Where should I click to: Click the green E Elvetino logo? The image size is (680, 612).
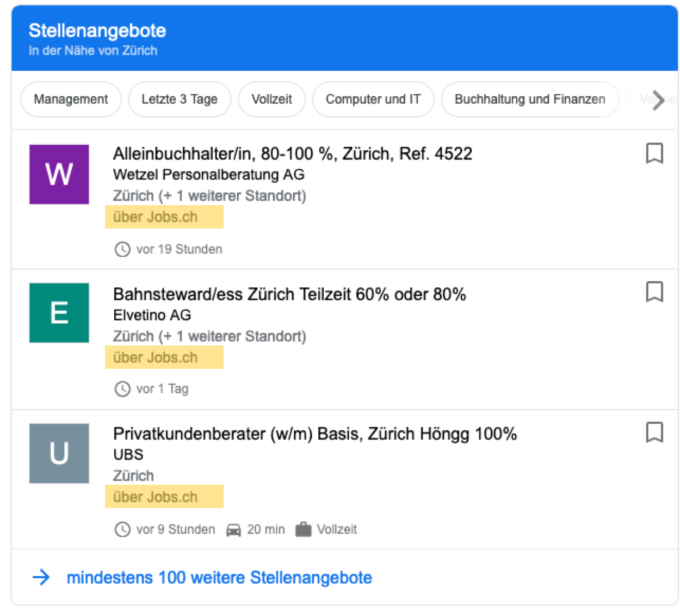coord(59,313)
